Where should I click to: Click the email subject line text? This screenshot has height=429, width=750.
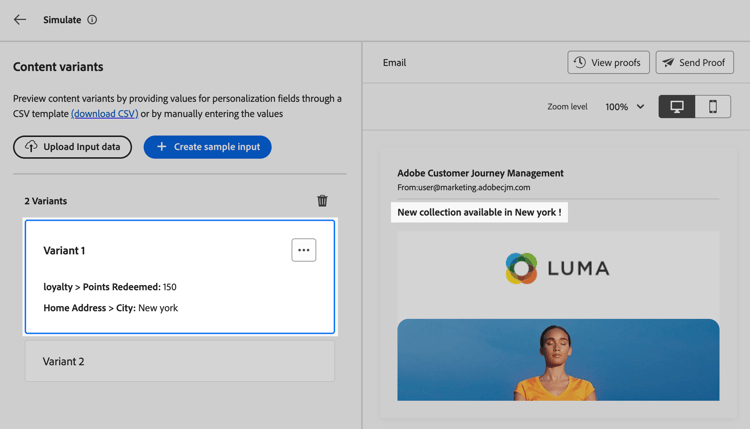pyautogui.click(x=479, y=212)
